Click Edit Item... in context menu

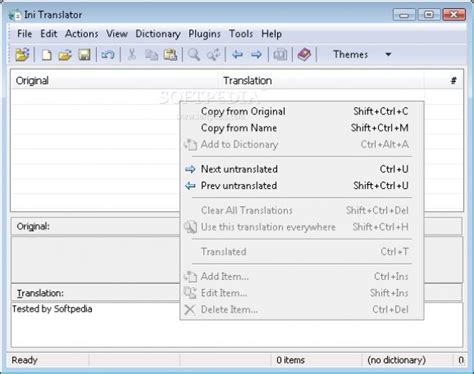tap(302, 293)
